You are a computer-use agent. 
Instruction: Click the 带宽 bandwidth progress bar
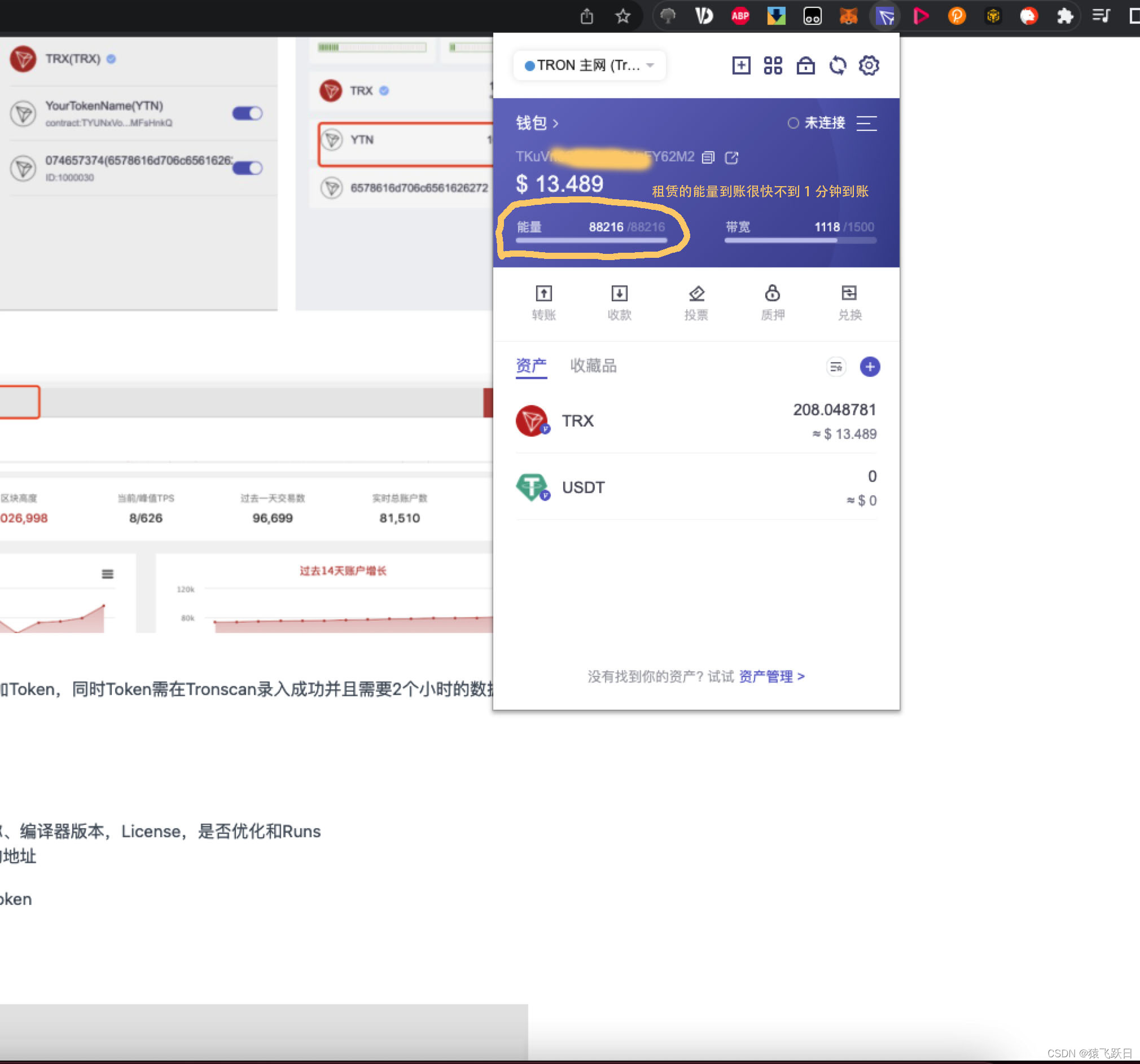(x=800, y=240)
